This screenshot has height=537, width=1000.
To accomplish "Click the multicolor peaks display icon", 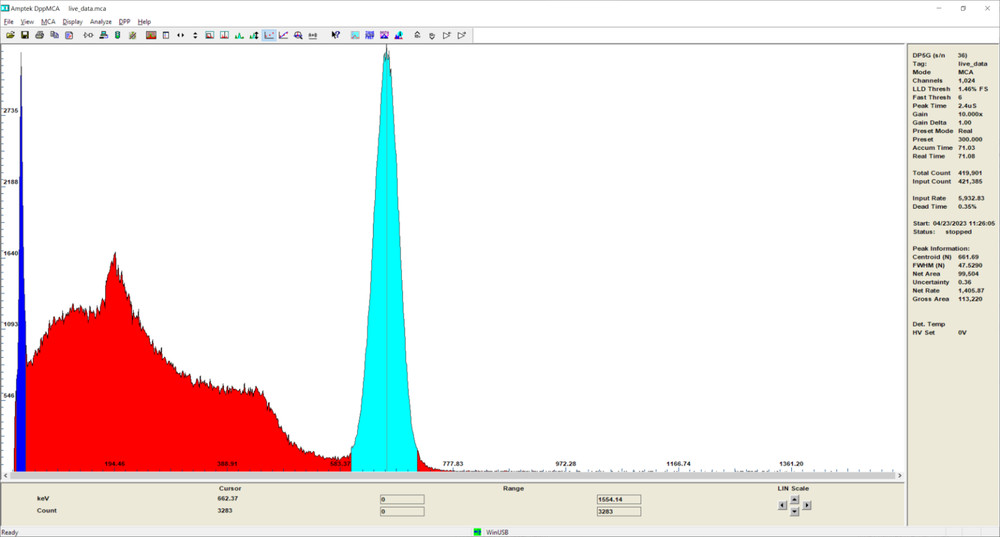I will [x=399, y=36].
